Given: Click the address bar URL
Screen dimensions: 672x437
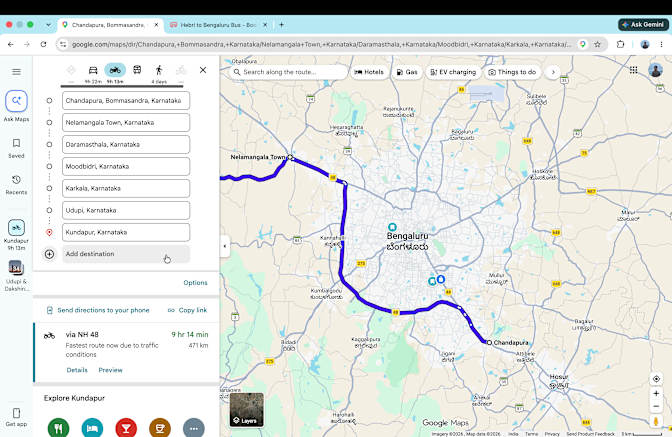Looking at the screenshot, I should click(x=321, y=44).
